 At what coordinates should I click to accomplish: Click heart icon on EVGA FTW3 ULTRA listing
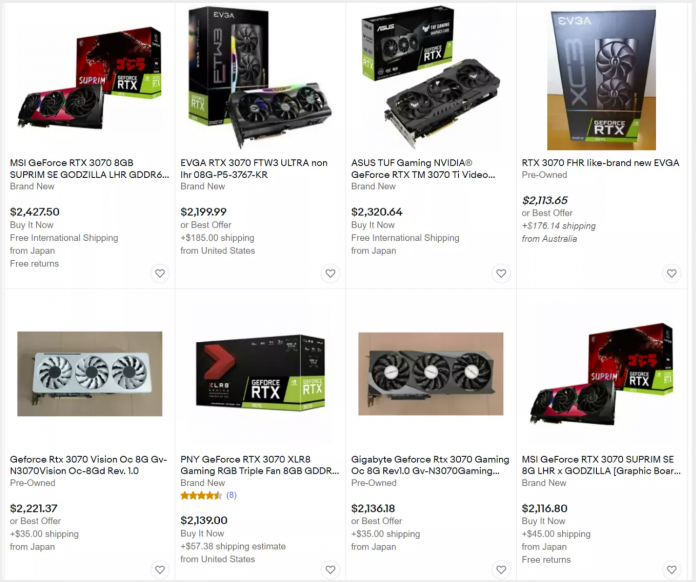[x=330, y=273]
